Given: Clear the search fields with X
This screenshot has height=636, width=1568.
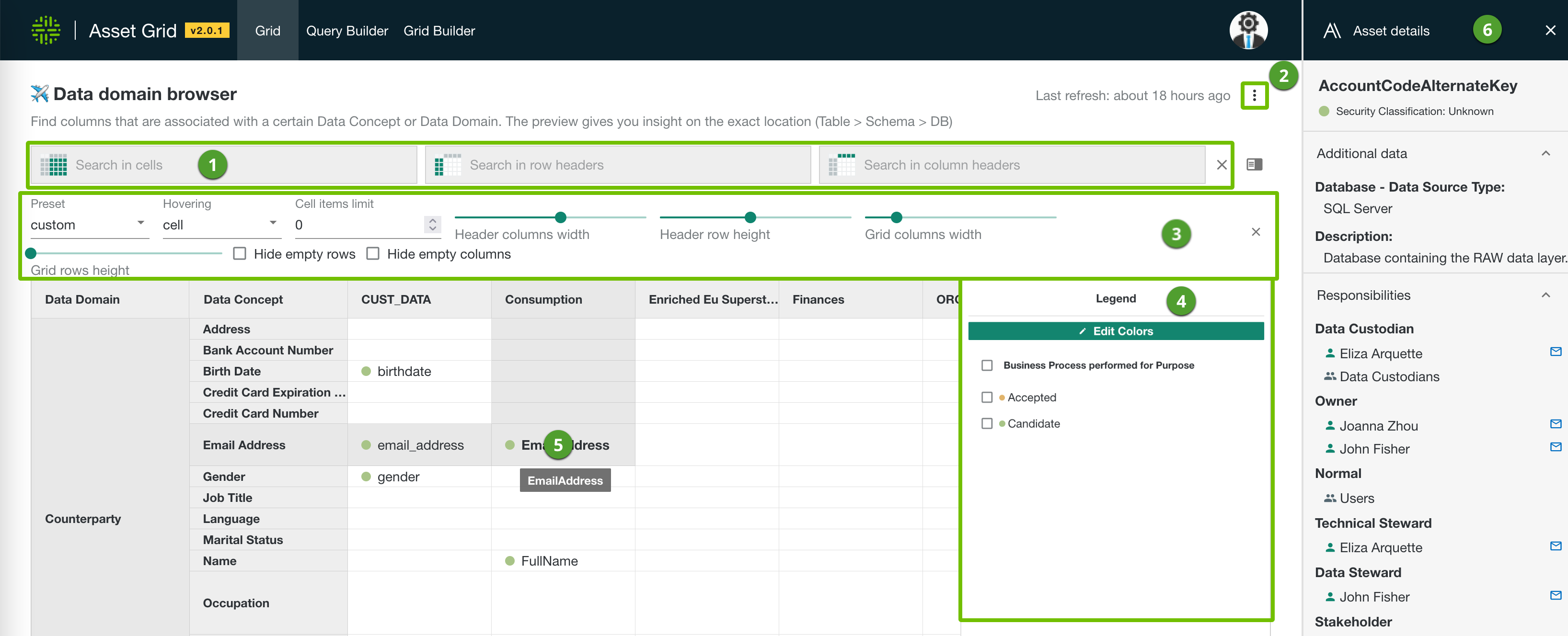Looking at the screenshot, I should [1221, 165].
